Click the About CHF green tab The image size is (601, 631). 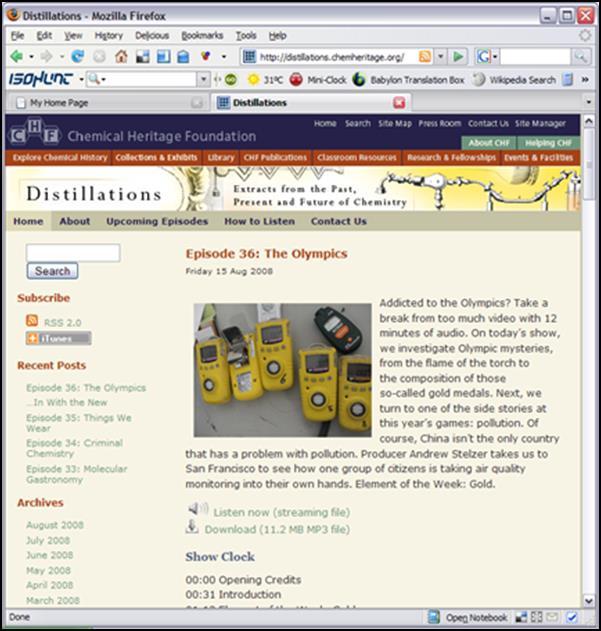pos(489,143)
